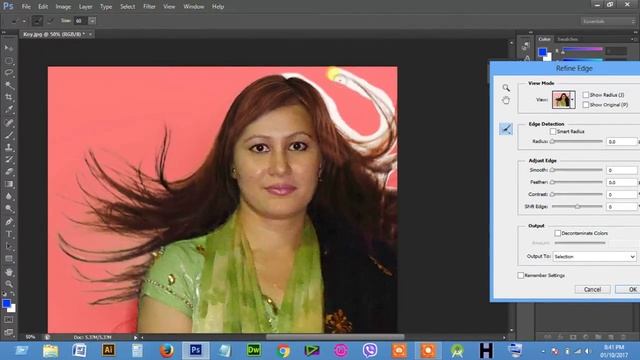The height and width of the screenshot is (360, 640).
Task: Select the Dodge tool
Action: (x=9, y=209)
